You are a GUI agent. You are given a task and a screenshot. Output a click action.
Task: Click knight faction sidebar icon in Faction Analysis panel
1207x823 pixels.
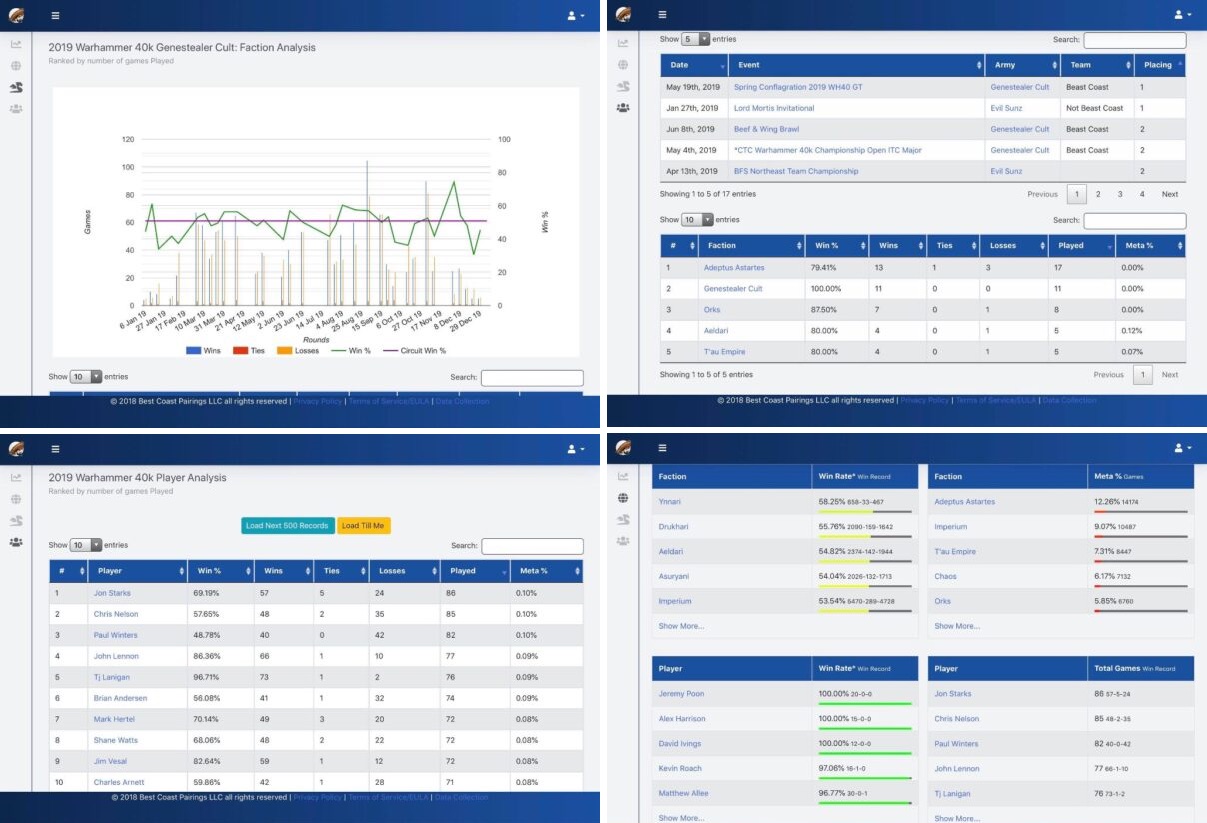coord(16,87)
